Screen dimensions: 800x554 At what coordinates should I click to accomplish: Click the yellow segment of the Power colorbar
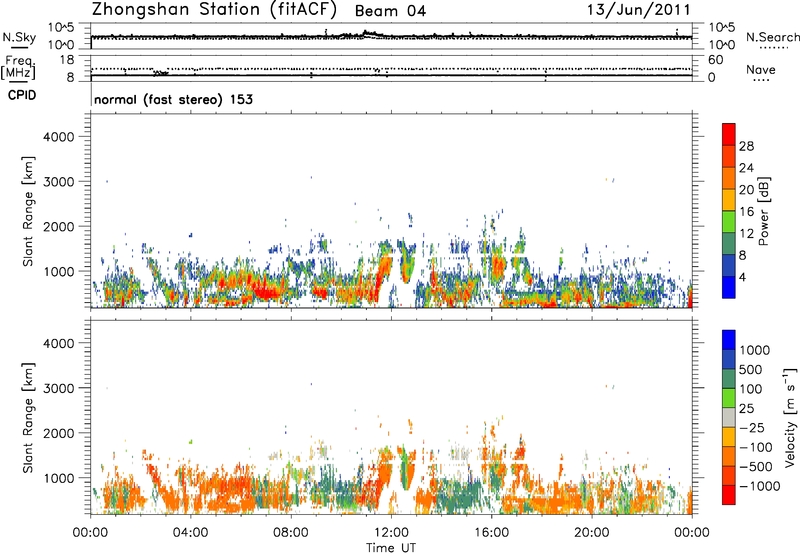tap(729, 200)
